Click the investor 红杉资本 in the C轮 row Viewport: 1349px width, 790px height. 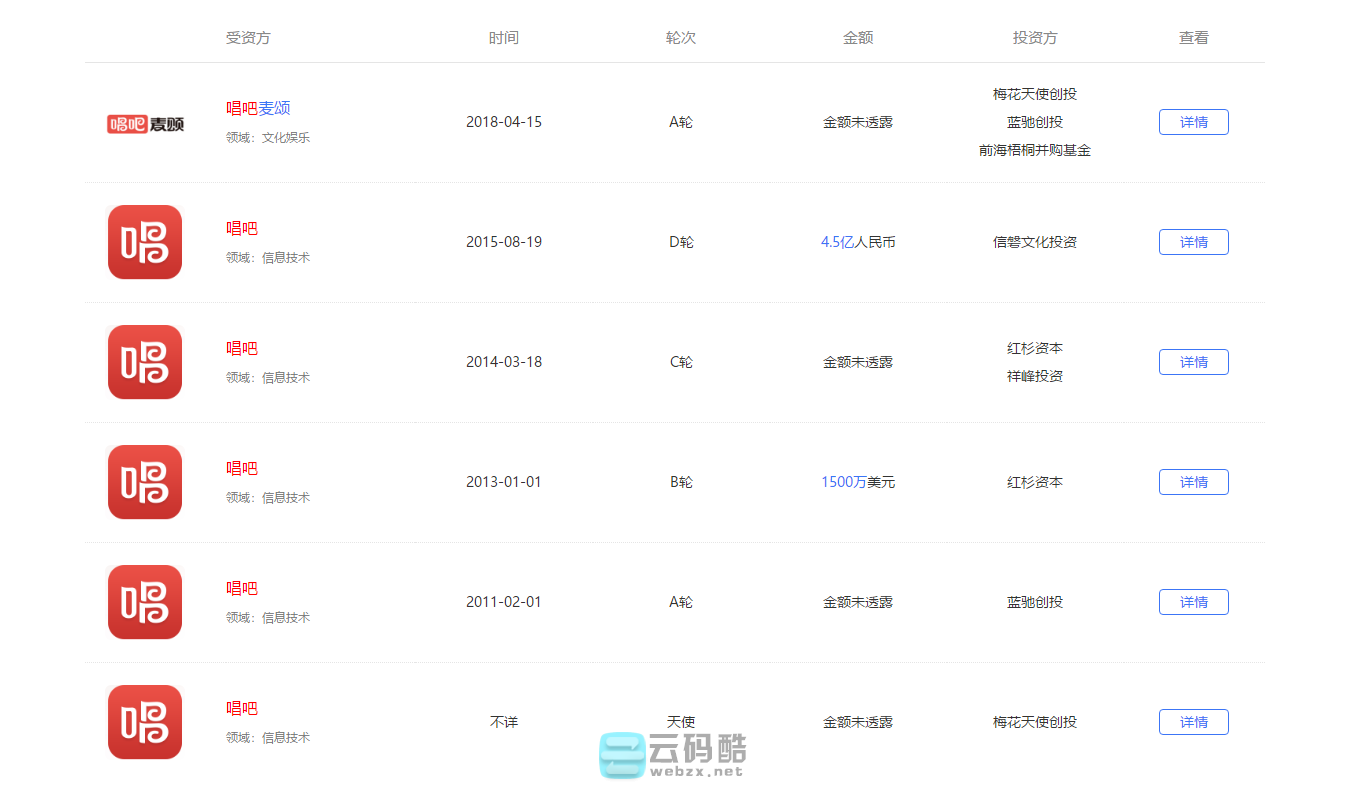click(1034, 348)
